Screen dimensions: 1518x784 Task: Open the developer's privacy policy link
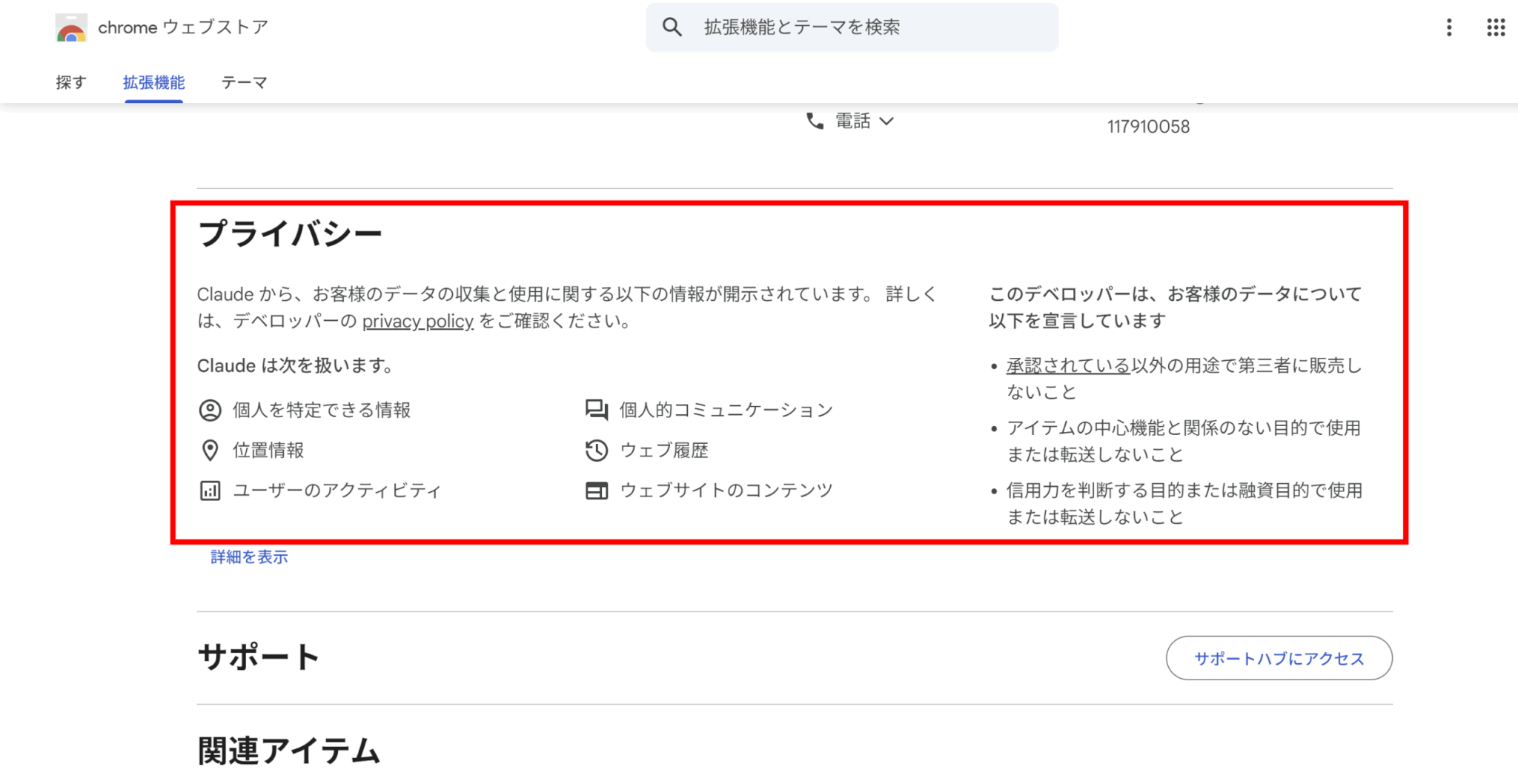[417, 321]
